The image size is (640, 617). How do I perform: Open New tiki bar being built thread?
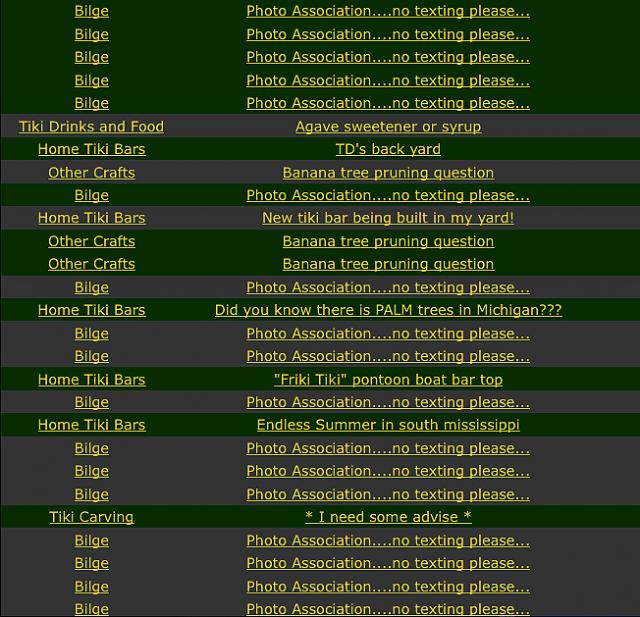pyautogui.click(x=388, y=218)
